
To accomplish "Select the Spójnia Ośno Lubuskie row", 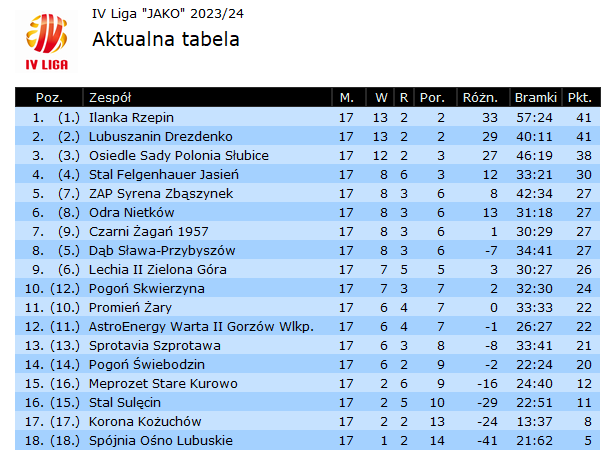I will 308,441.
